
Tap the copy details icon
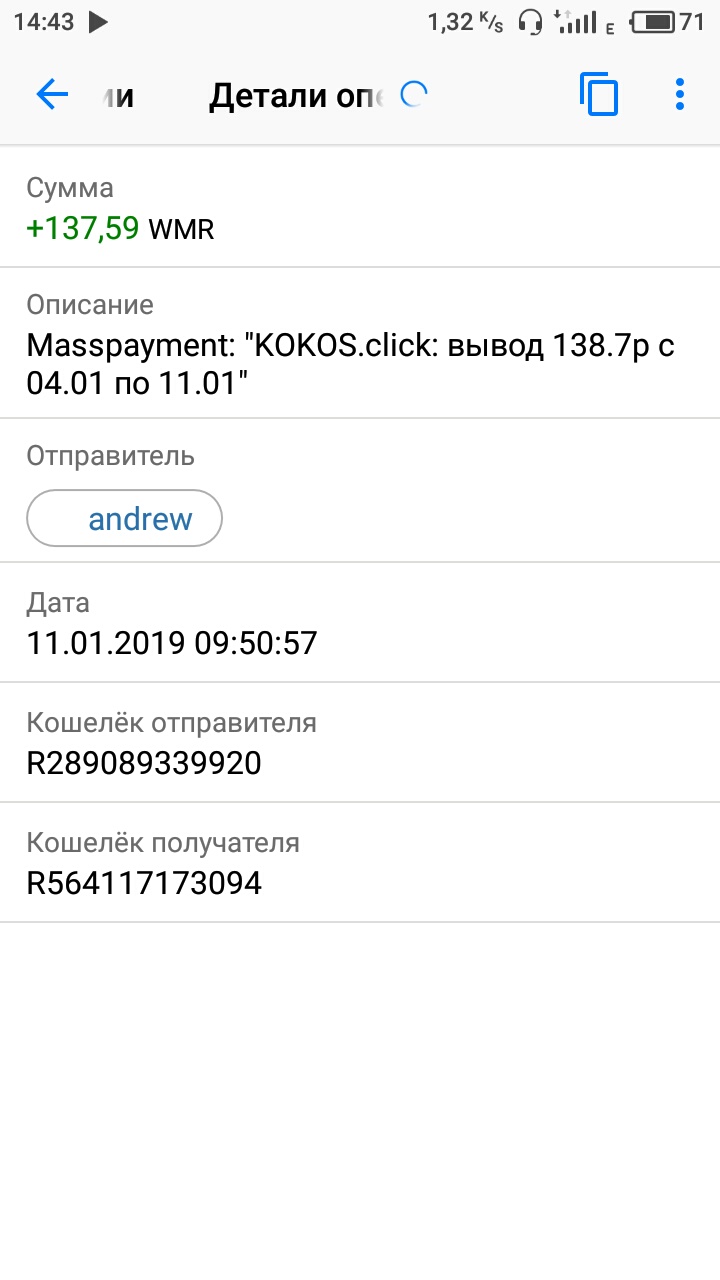pyautogui.click(x=598, y=95)
